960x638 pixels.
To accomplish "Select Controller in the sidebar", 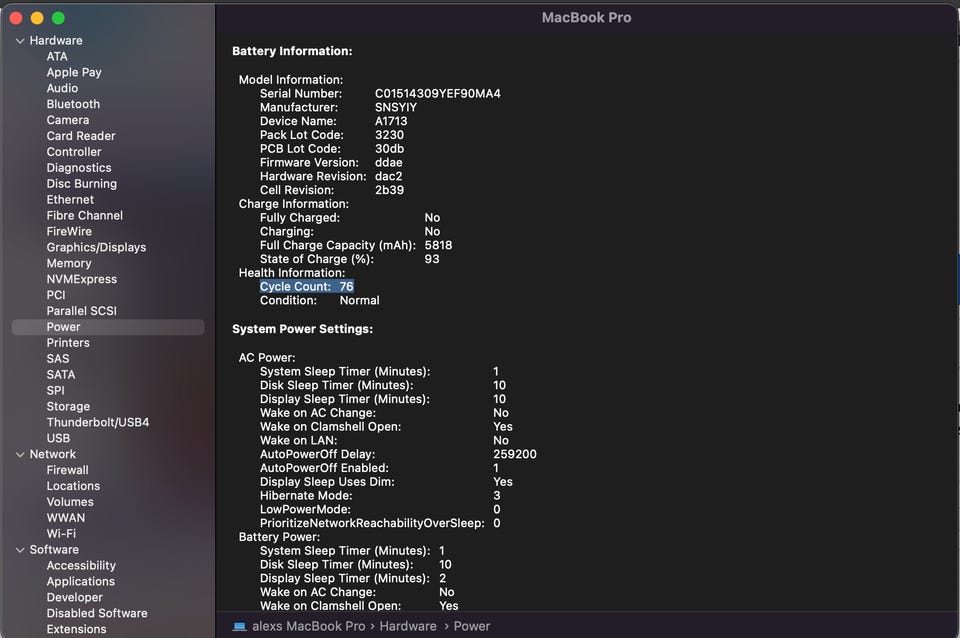I will [74, 152].
